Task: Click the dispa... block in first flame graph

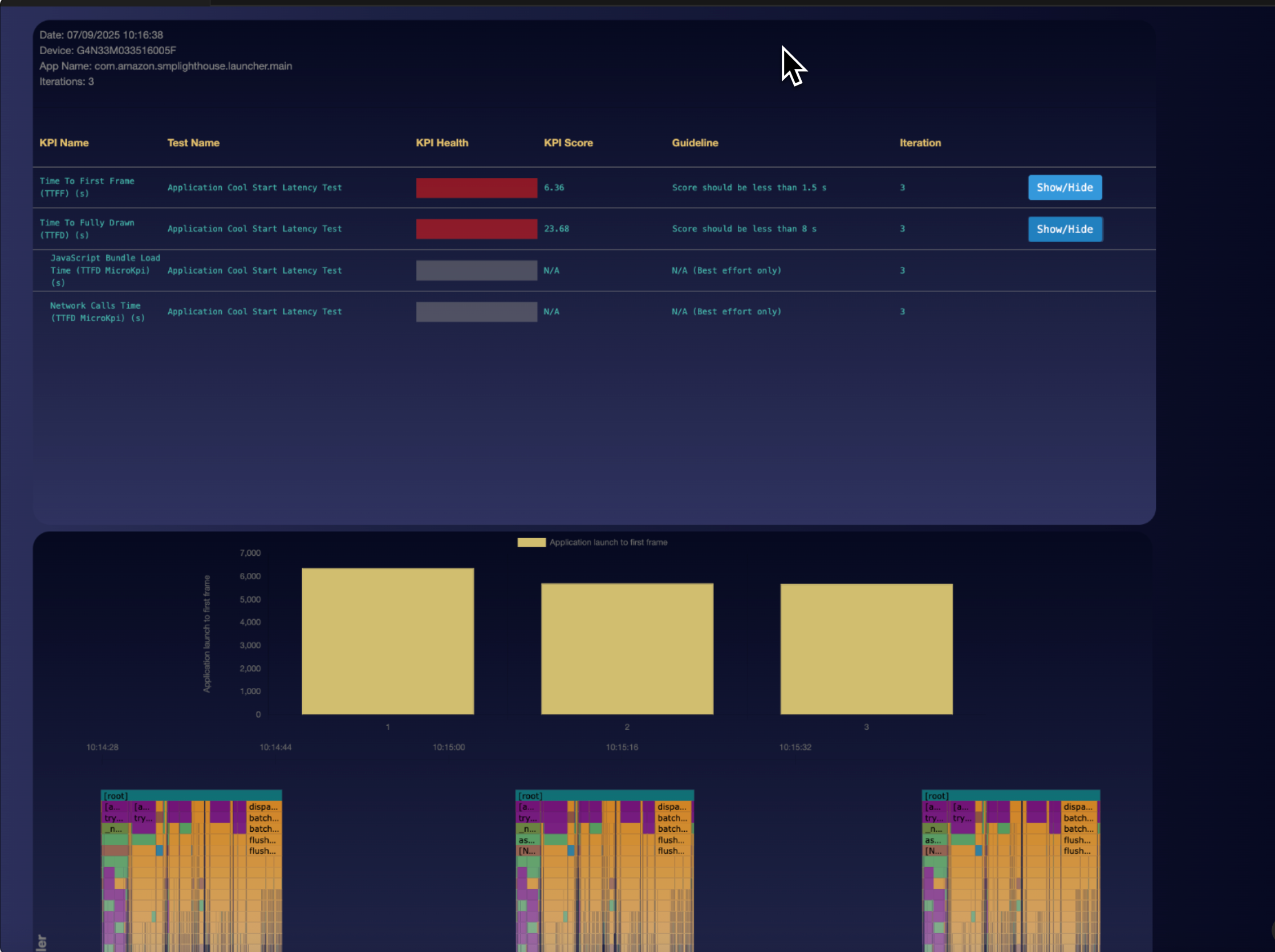Action: tap(265, 807)
